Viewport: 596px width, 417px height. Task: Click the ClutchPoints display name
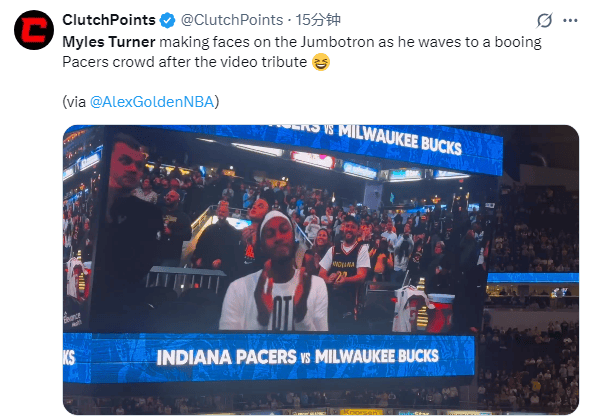click(x=109, y=20)
